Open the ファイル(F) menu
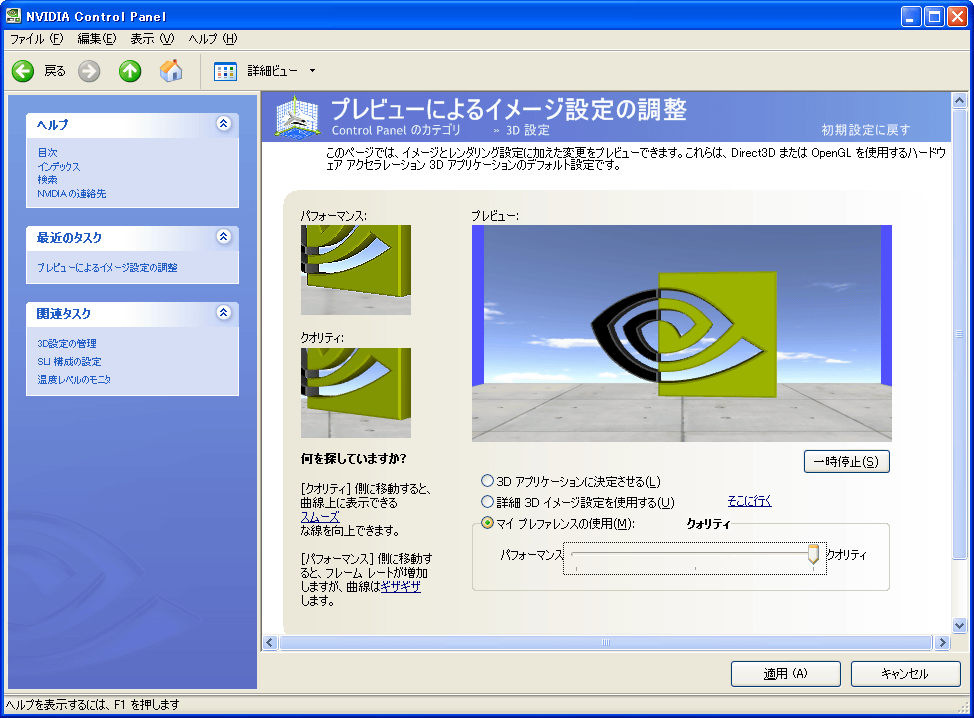Viewport: 974px width, 718px height. 36,39
